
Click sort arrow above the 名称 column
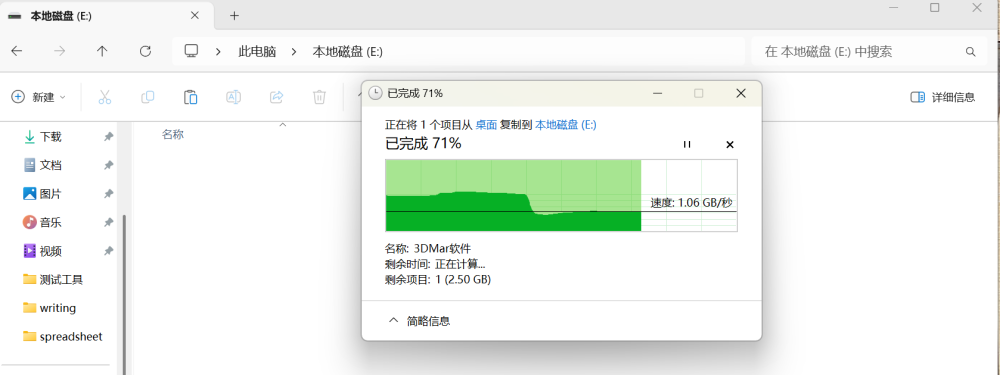283,124
